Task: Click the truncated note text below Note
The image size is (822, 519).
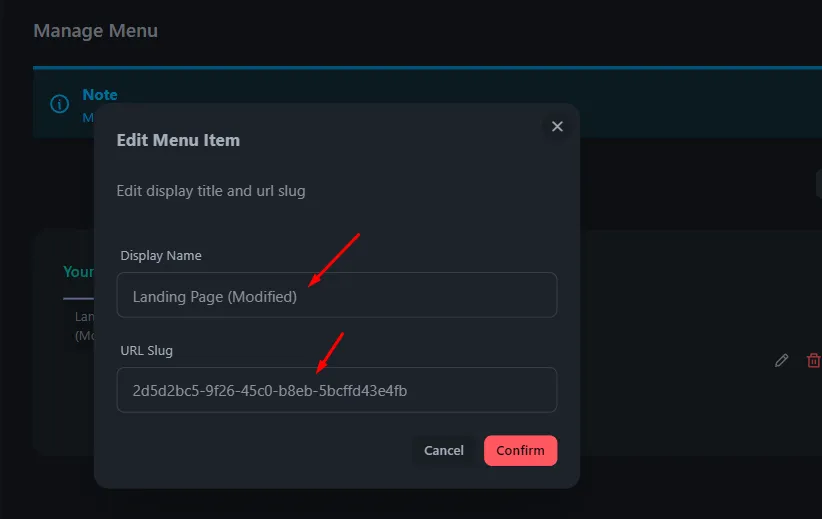Action: point(88,117)
